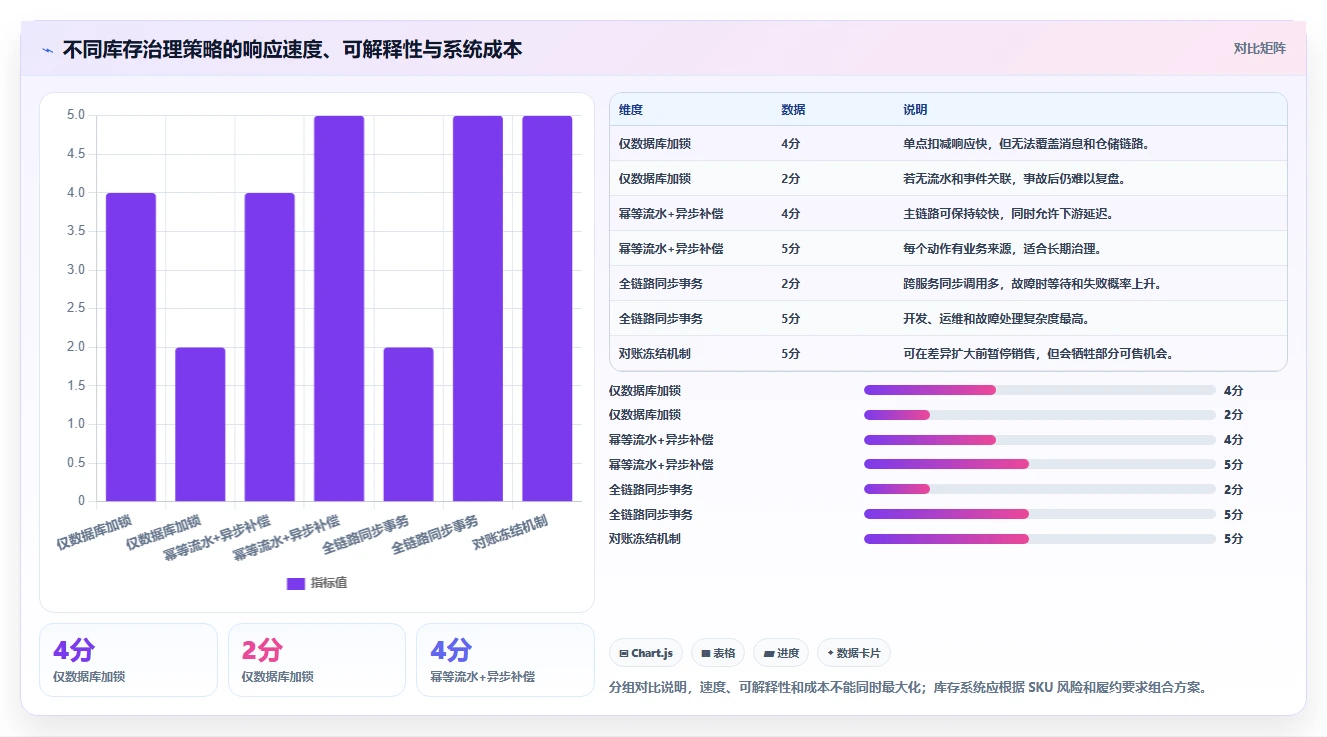Viewport: 1327px width, 737px height.
Task: Click the cell 主链路可保持较快，同时允许下游延迟。
Action: [1008, 214]
